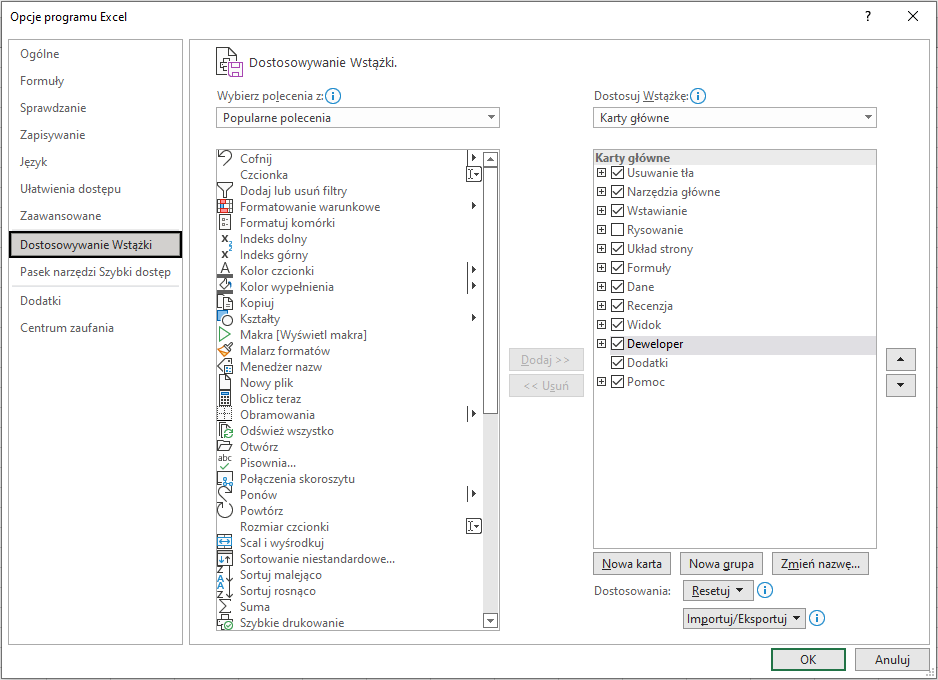
Task: Click the Zmień nazwę button
Action: (820, 564)
